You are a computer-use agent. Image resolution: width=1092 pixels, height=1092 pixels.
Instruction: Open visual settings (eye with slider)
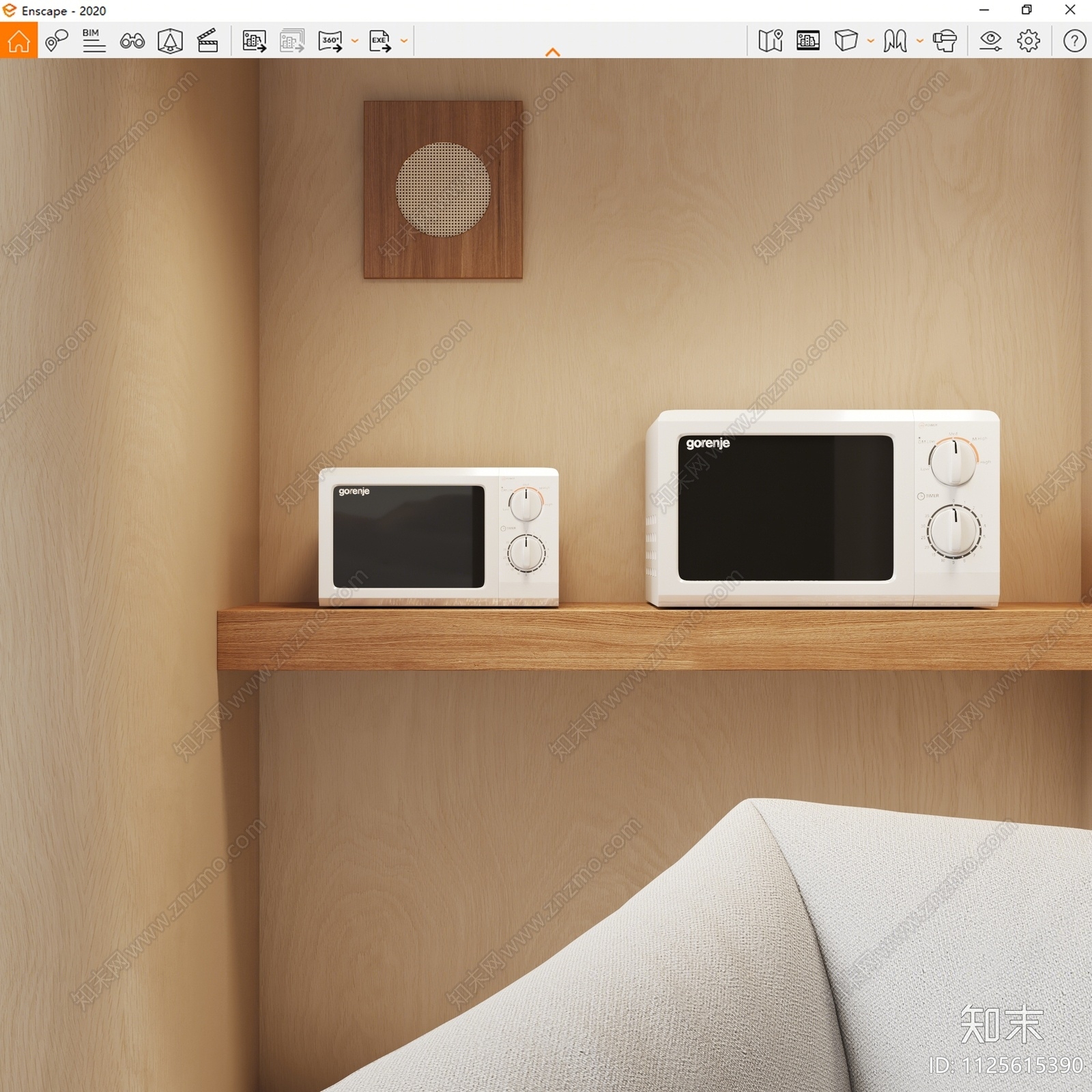pyautogui.click(x=990, y=41)
